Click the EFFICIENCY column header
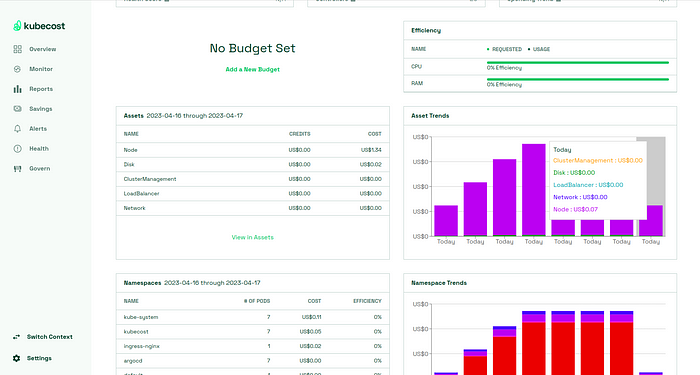 (x=367, y=301)
